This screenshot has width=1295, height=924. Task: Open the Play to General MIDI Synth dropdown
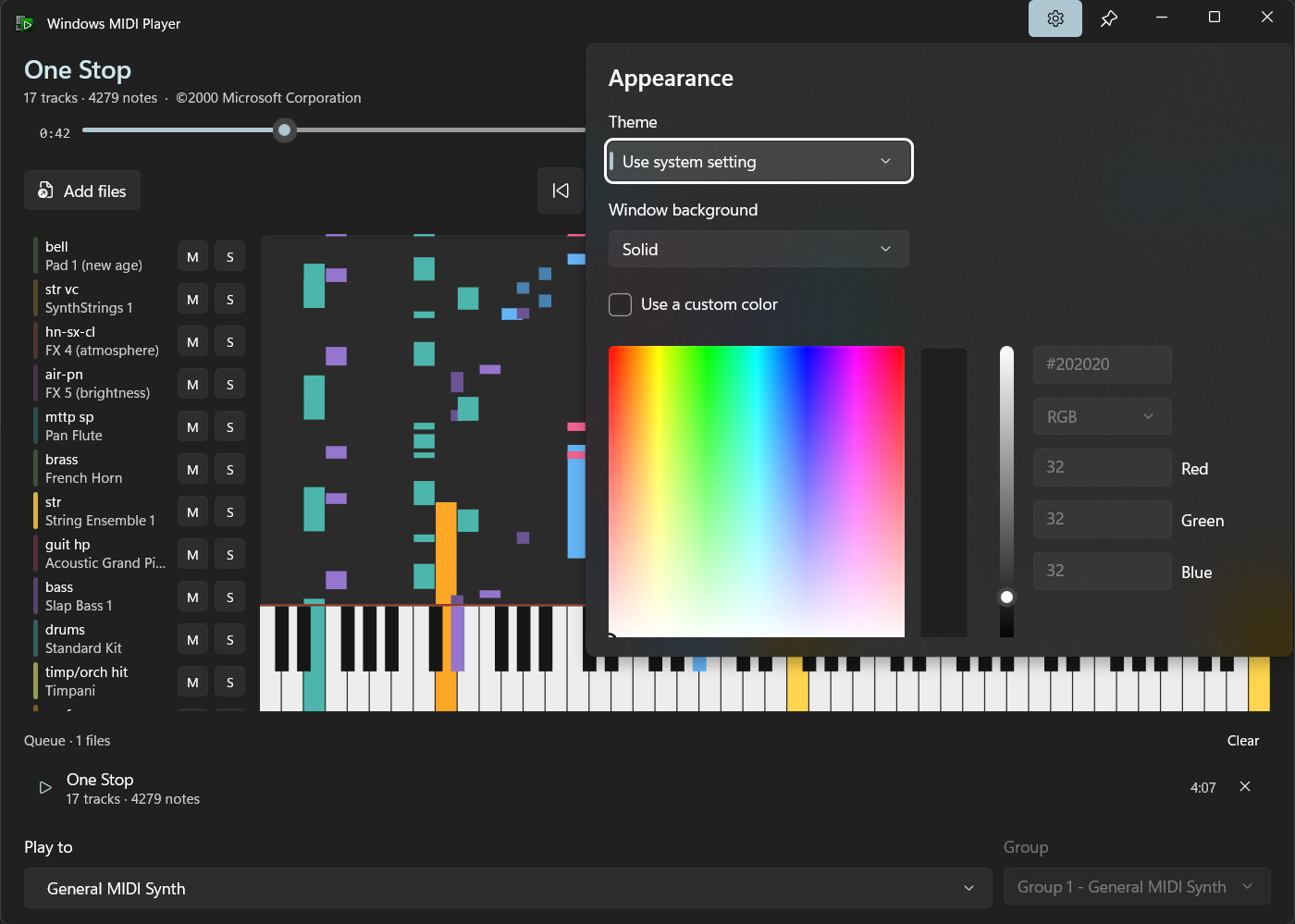(508, 888)
